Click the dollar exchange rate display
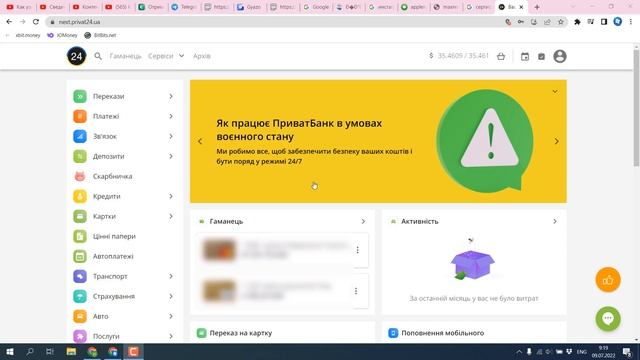 [459, 56]
